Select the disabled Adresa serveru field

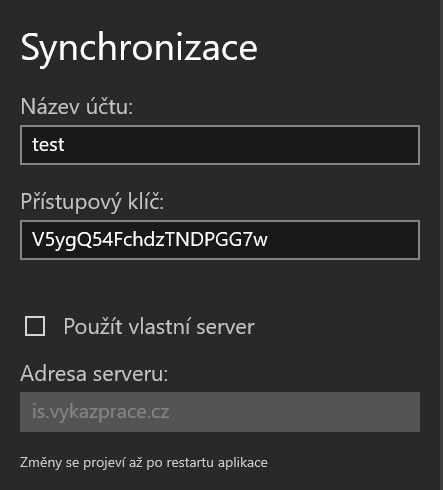220,412
